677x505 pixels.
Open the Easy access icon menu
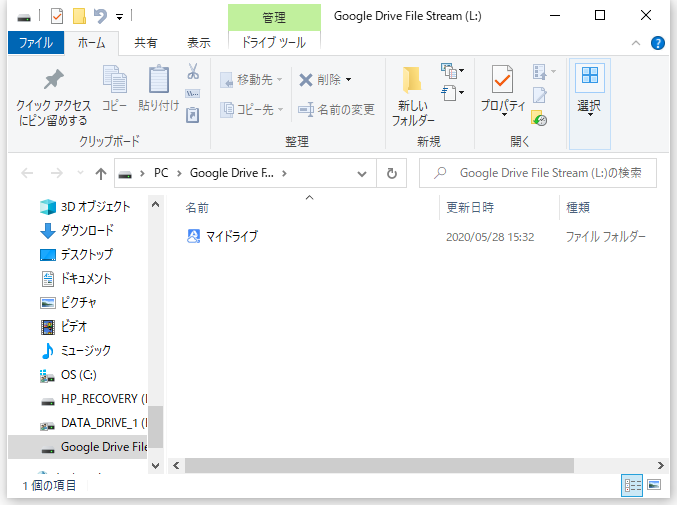pyautogui.click(x=452, y=93)
